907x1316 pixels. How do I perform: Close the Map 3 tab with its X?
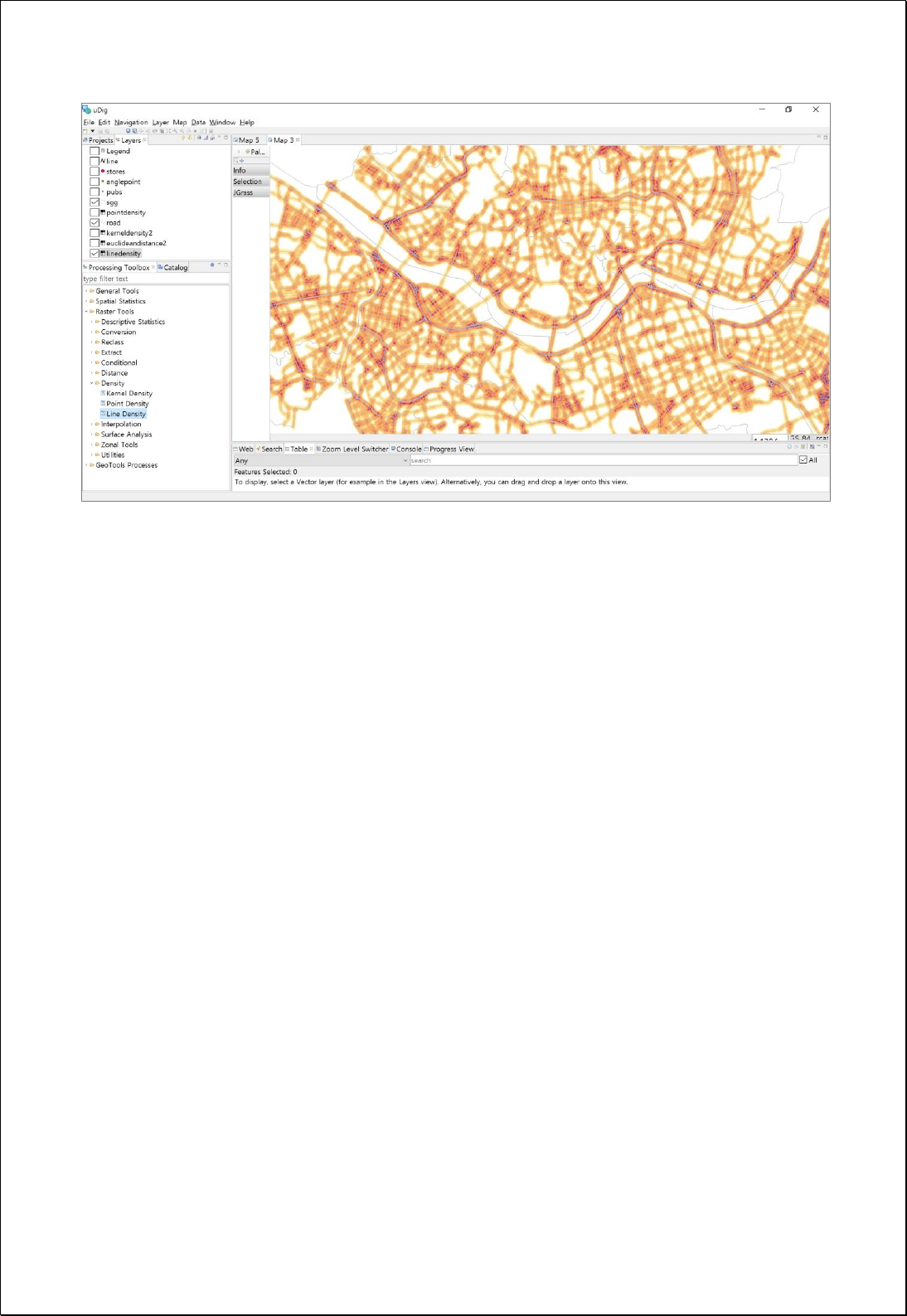298,139
